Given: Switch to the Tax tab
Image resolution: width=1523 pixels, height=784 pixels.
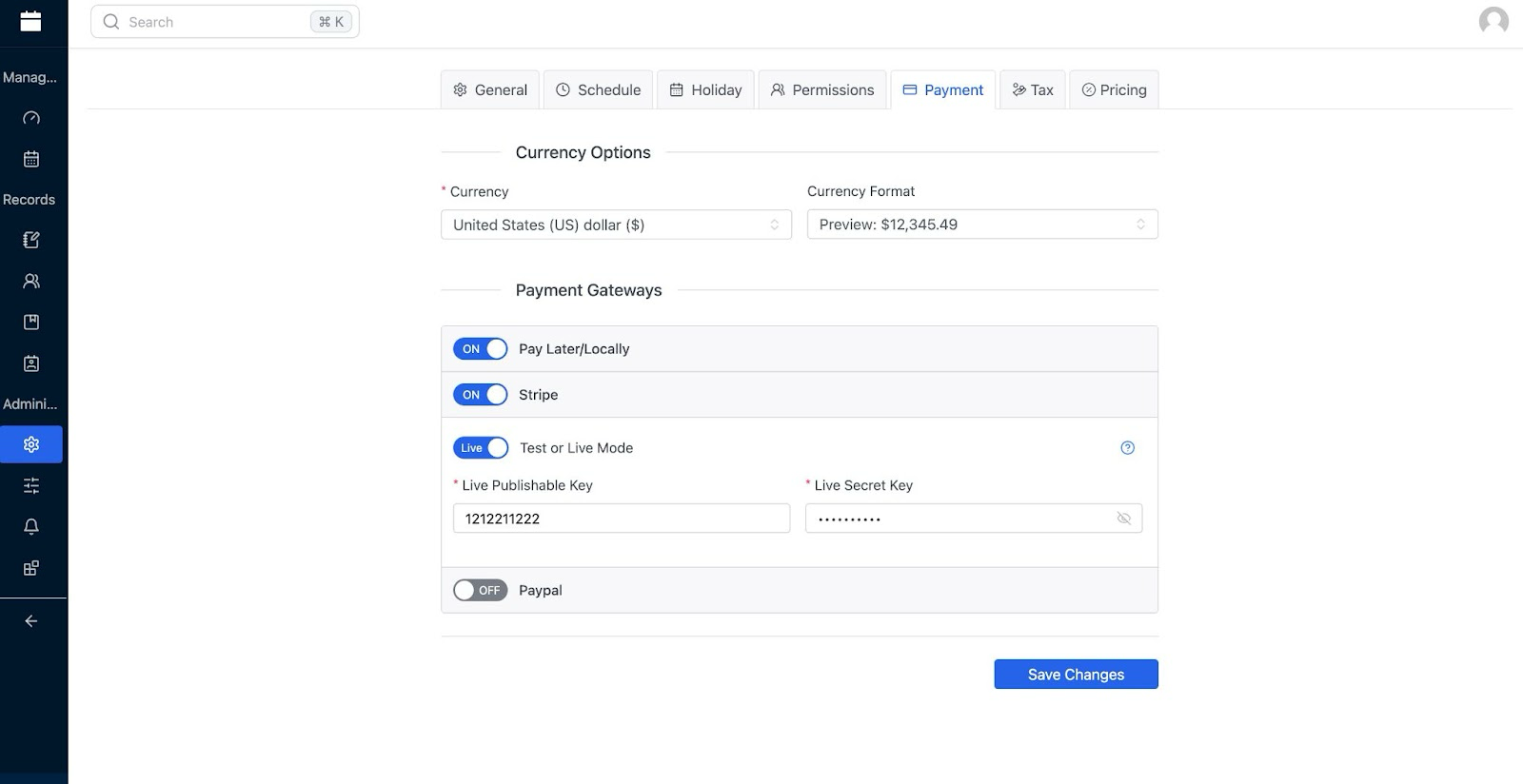Looking at the screenshot, I should point(1033,89).
